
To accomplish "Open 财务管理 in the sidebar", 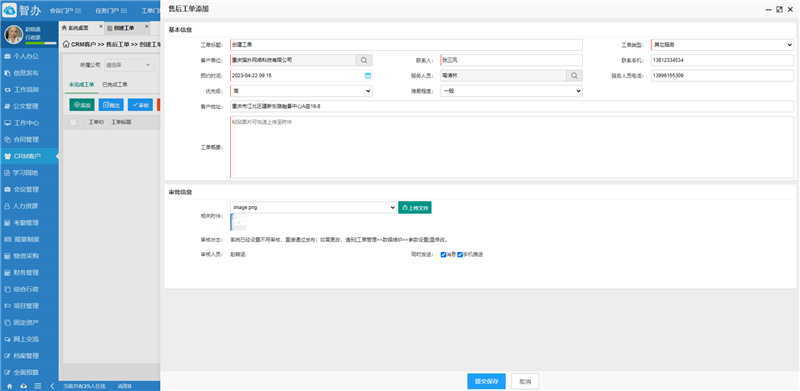I will pyautogui.click(x=29, y=273).
